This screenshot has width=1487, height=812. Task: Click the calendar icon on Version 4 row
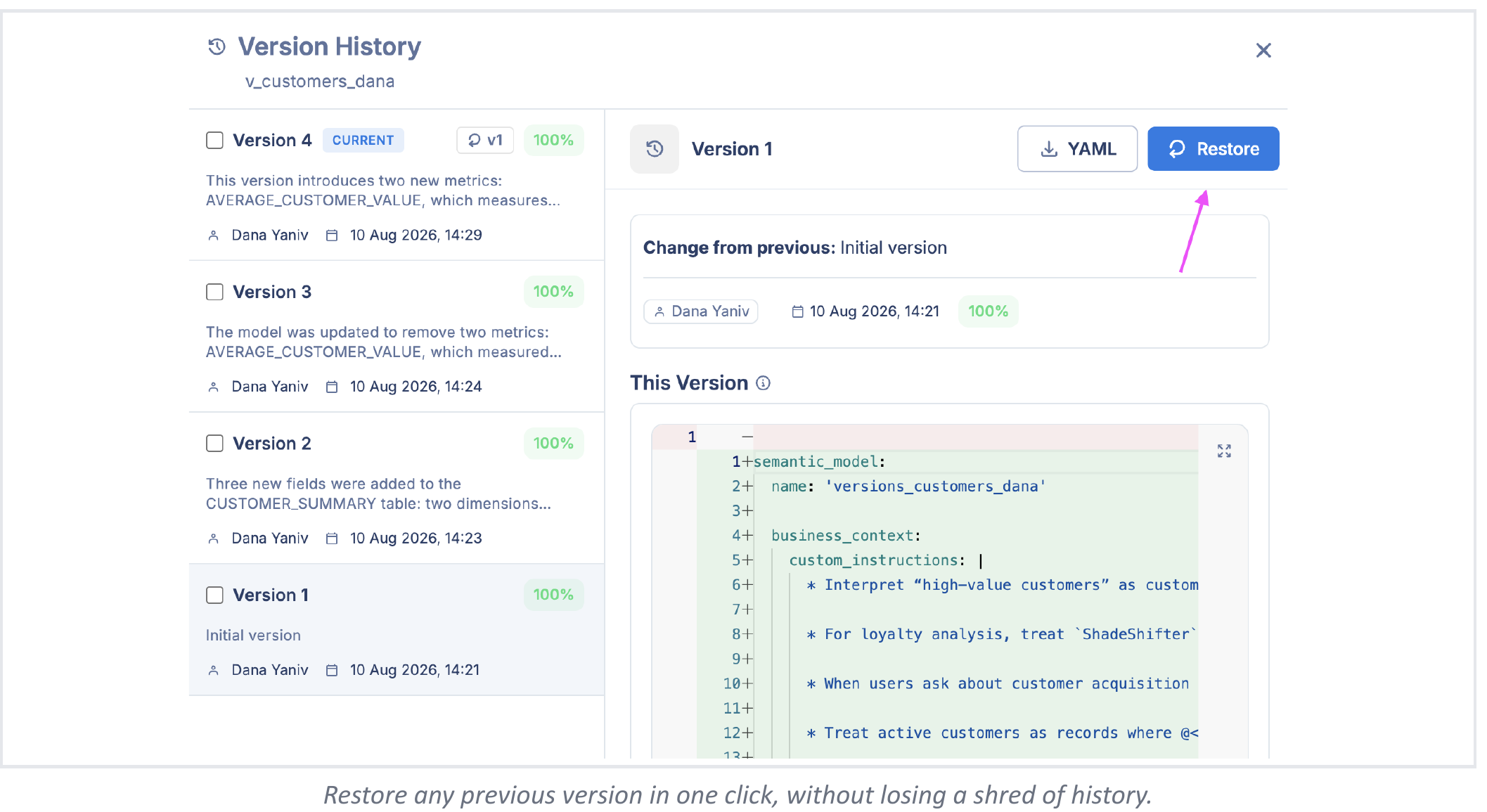pyautogui.click(x=332, y=236)
